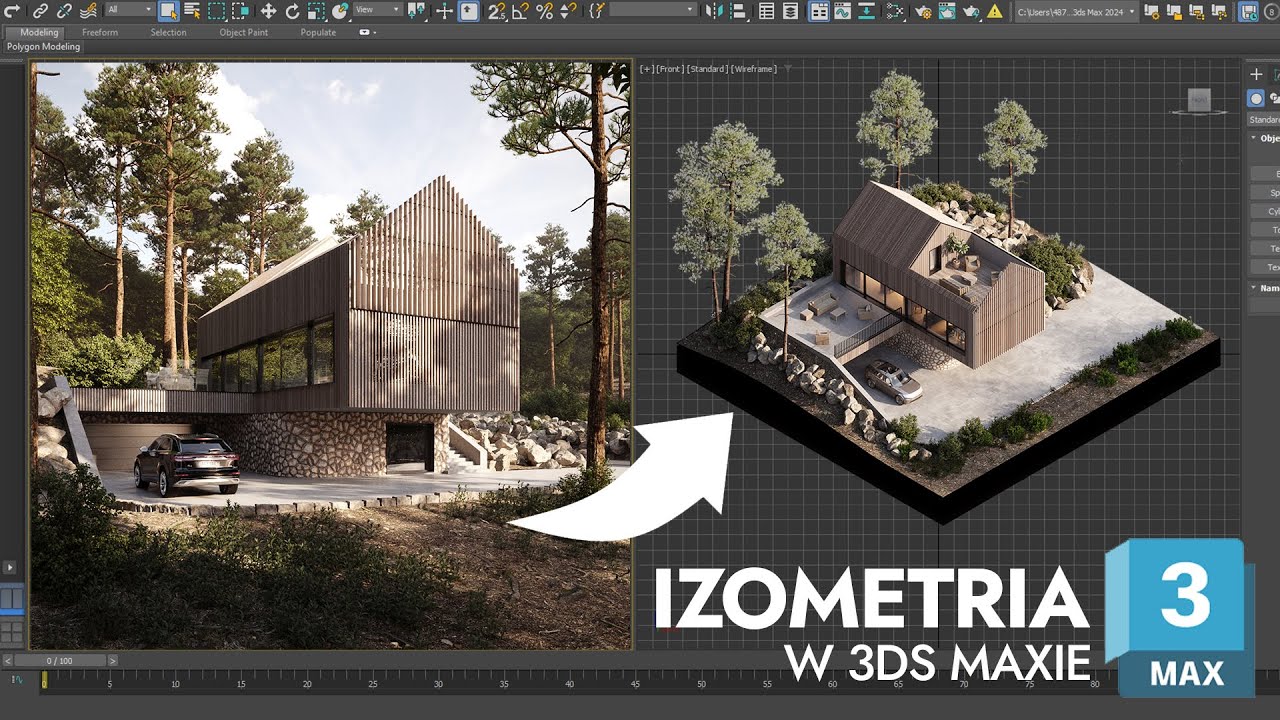Click the time slider showing 0 / 100

60,661
